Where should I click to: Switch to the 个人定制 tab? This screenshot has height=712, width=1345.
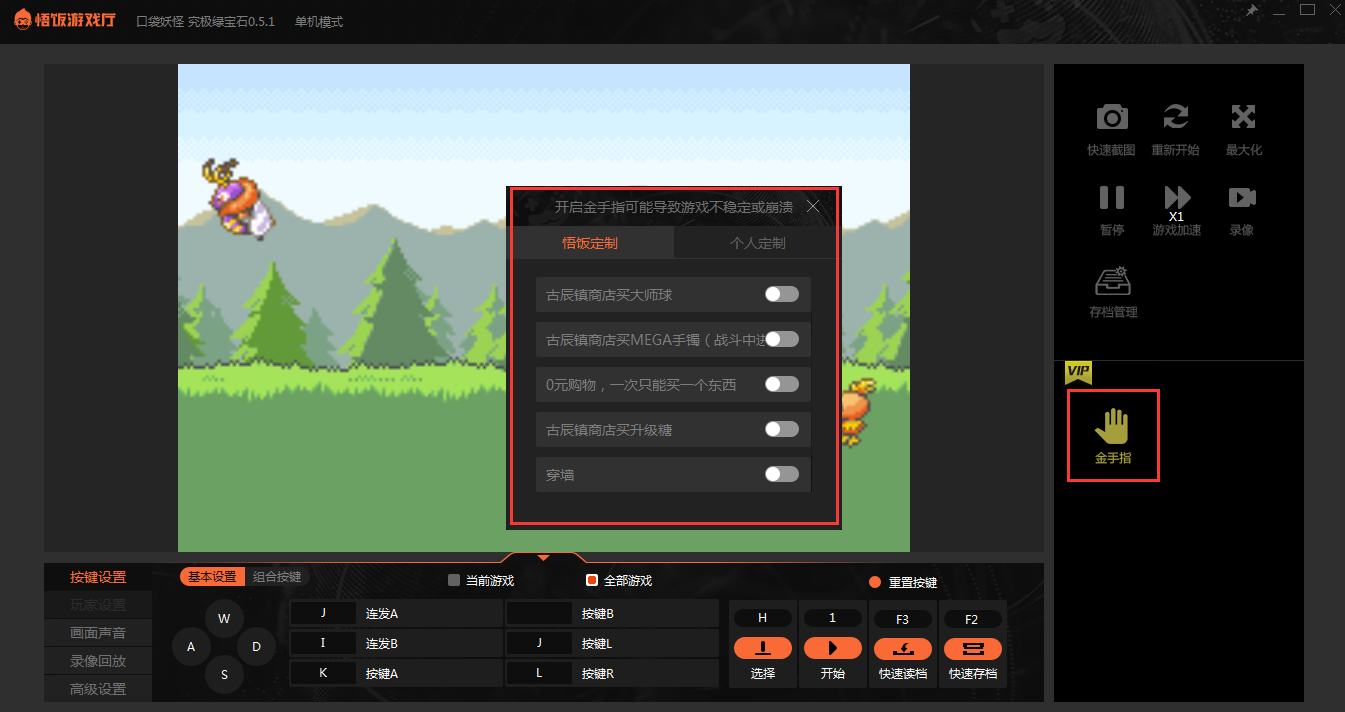click(x=757, y=243)
